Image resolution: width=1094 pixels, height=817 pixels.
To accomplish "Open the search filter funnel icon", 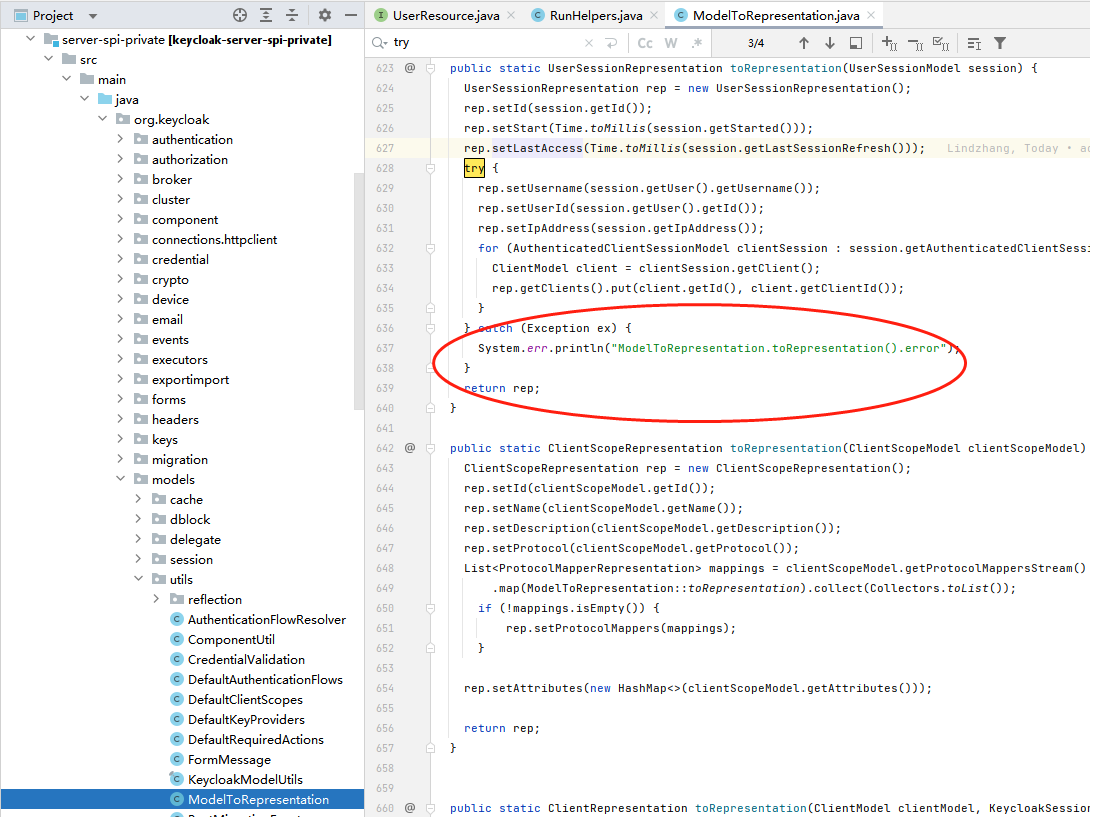I will tap(1000, 43).
